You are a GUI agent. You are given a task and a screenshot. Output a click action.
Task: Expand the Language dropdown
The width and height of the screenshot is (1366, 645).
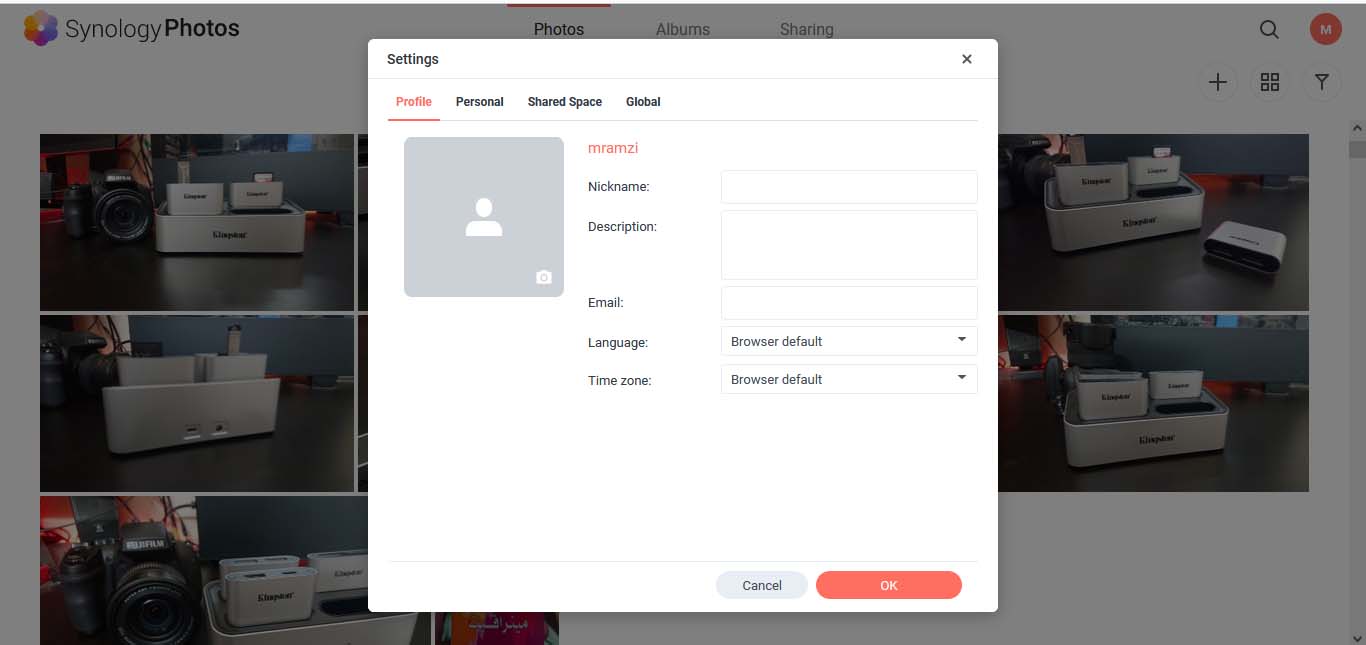tap(848, 341)
